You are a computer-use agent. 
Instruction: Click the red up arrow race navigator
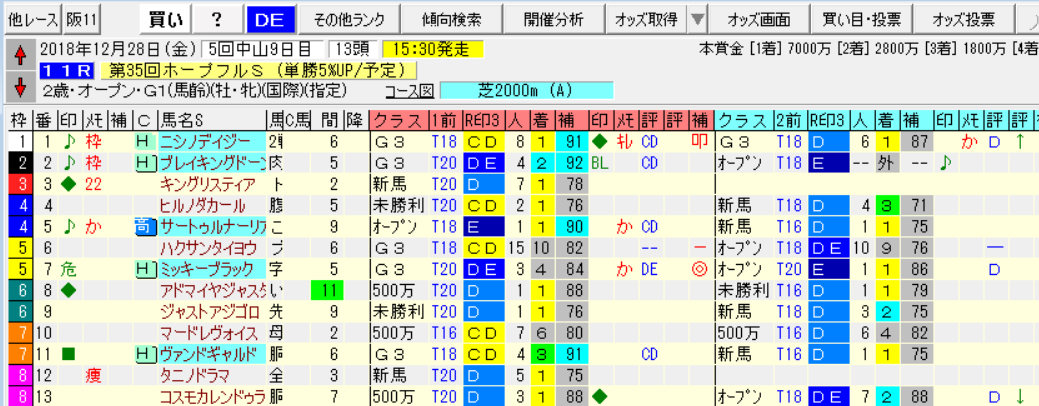click(x=20, y=57)
